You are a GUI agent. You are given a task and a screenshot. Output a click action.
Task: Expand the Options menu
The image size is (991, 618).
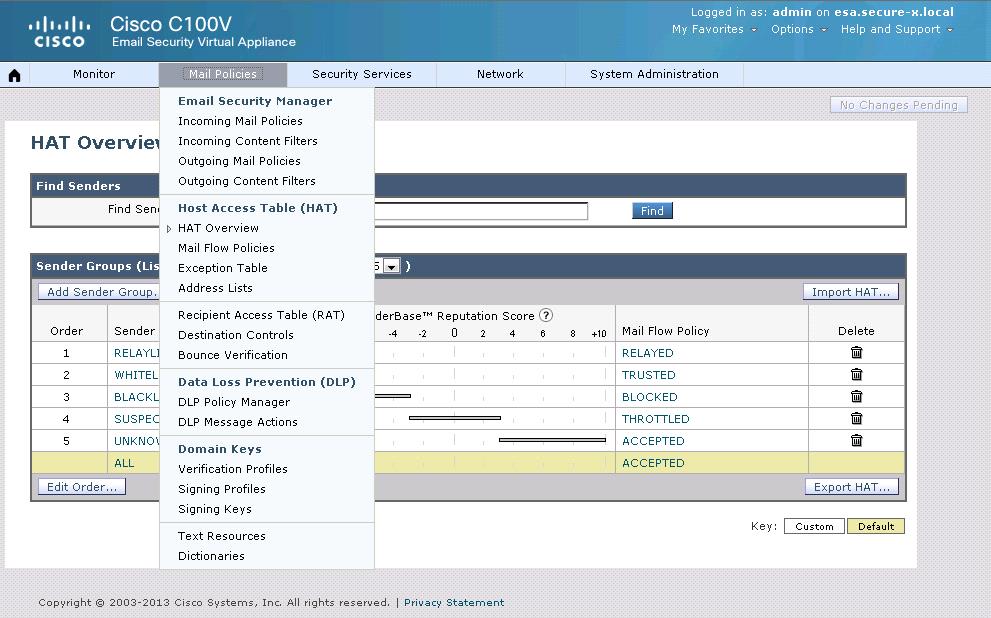tap(799, 29)
